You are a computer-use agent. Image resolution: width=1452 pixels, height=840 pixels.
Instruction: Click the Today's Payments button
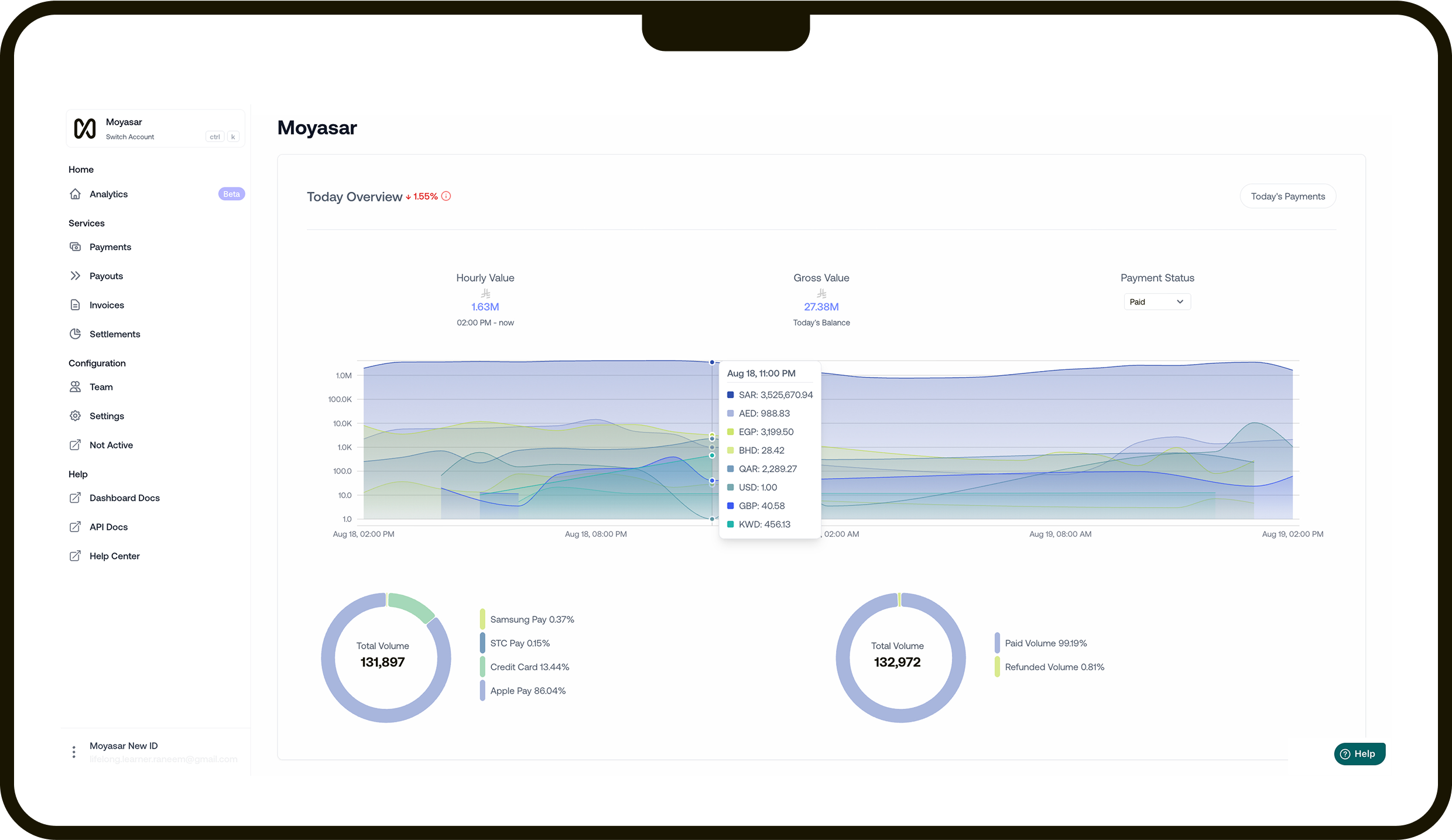[x=1287, y=196]
